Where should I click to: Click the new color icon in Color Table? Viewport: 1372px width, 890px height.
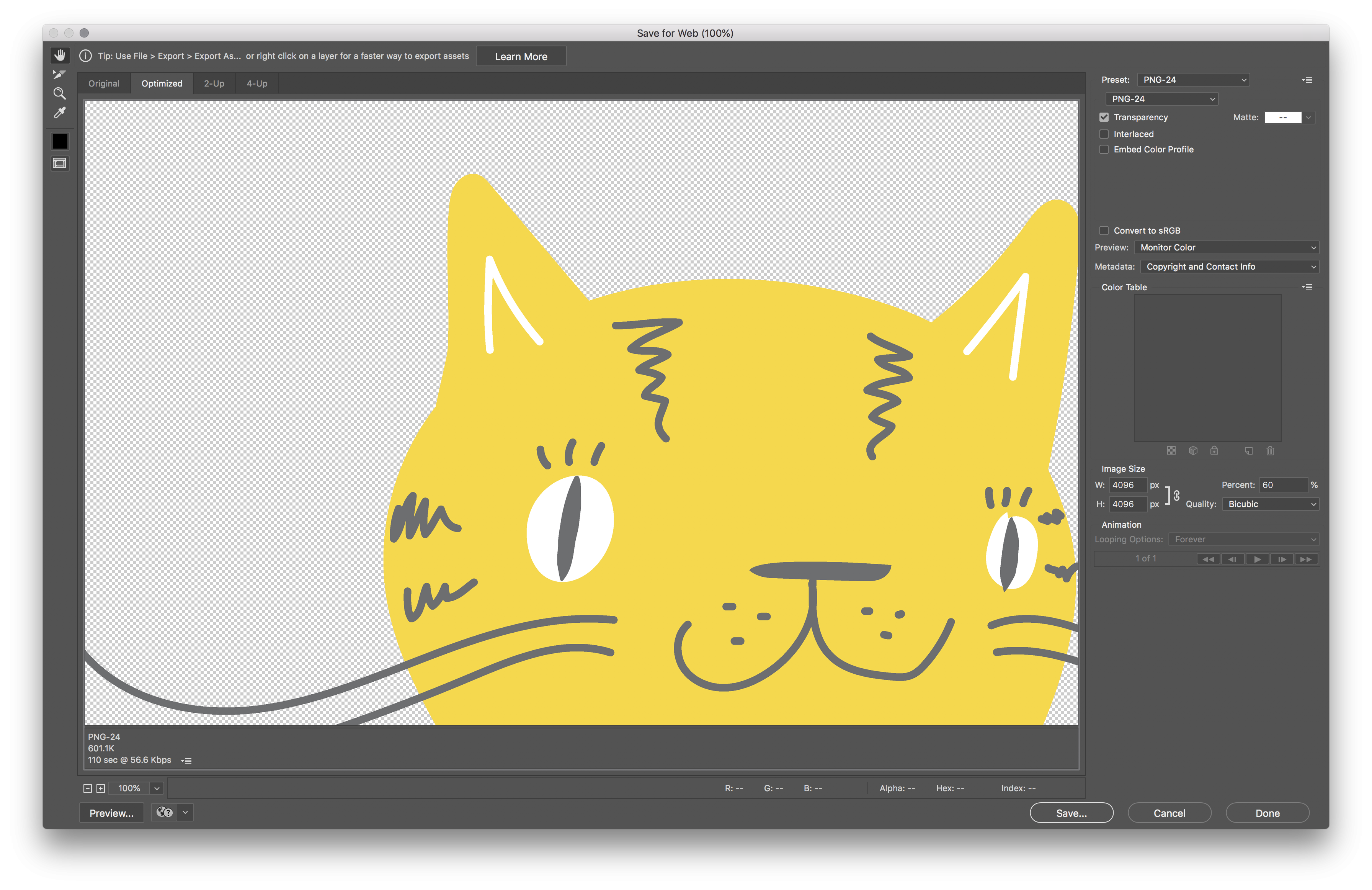point(1249,450)
